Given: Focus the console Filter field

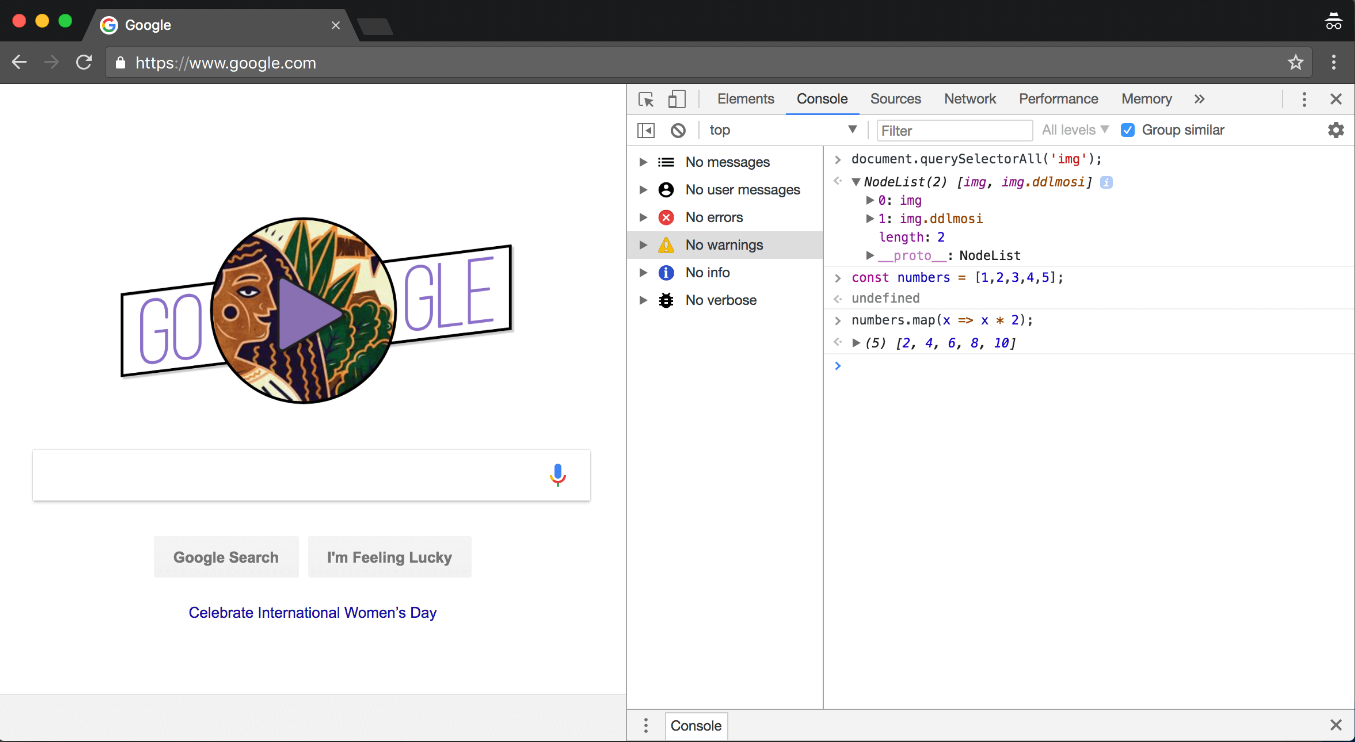Looking at the screenshot, I should [954, 130].
